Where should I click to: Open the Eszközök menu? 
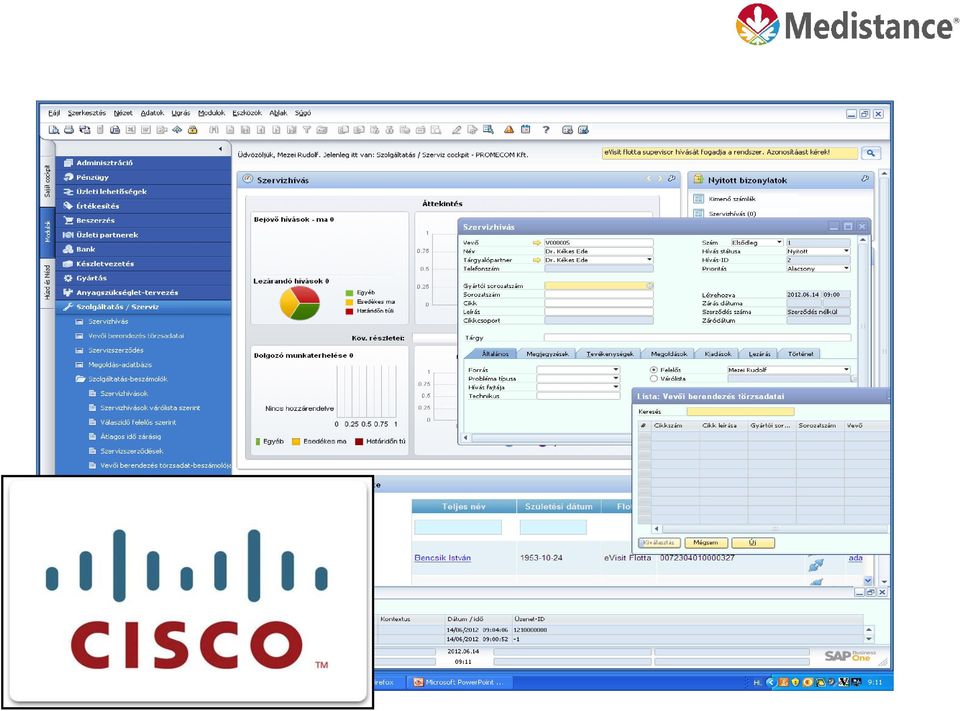click(247, 113)
